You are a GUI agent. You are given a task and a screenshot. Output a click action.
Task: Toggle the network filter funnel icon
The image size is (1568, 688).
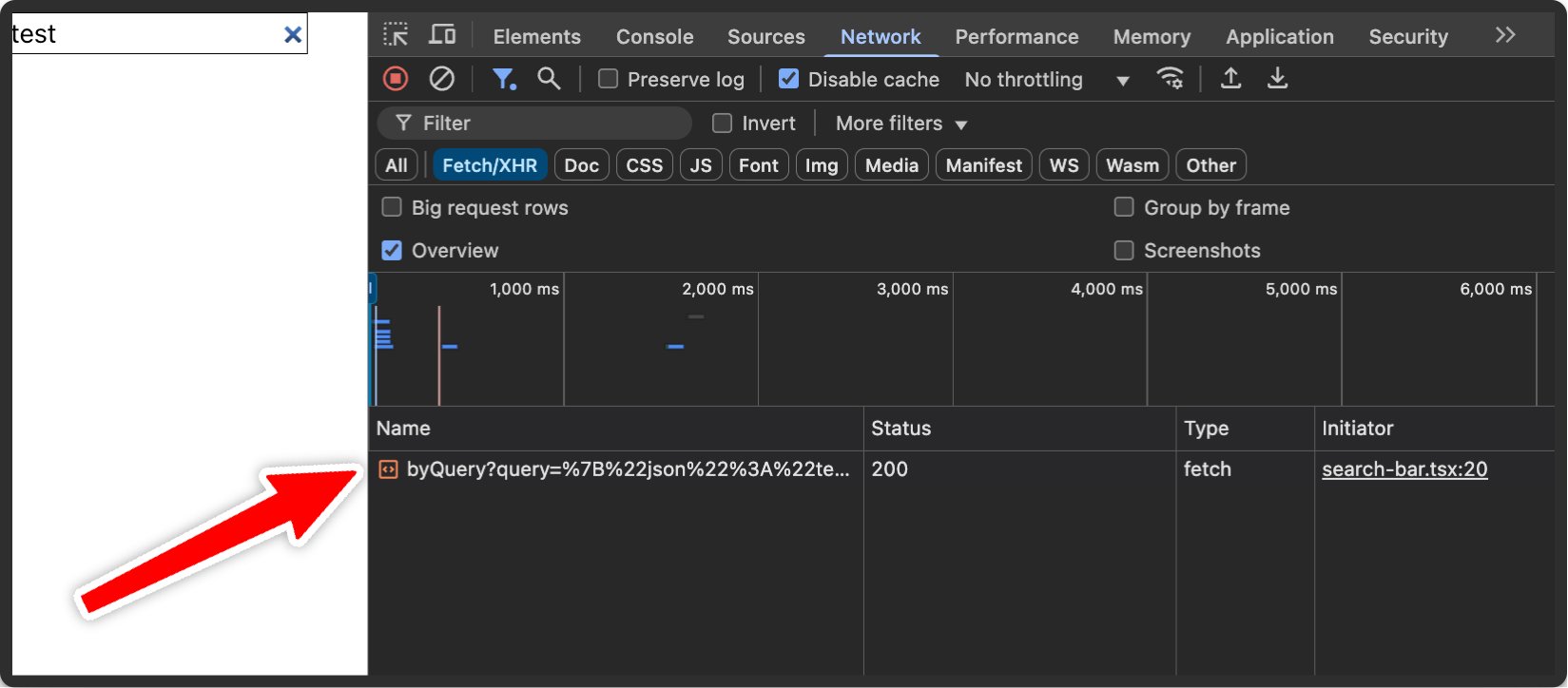503,79
